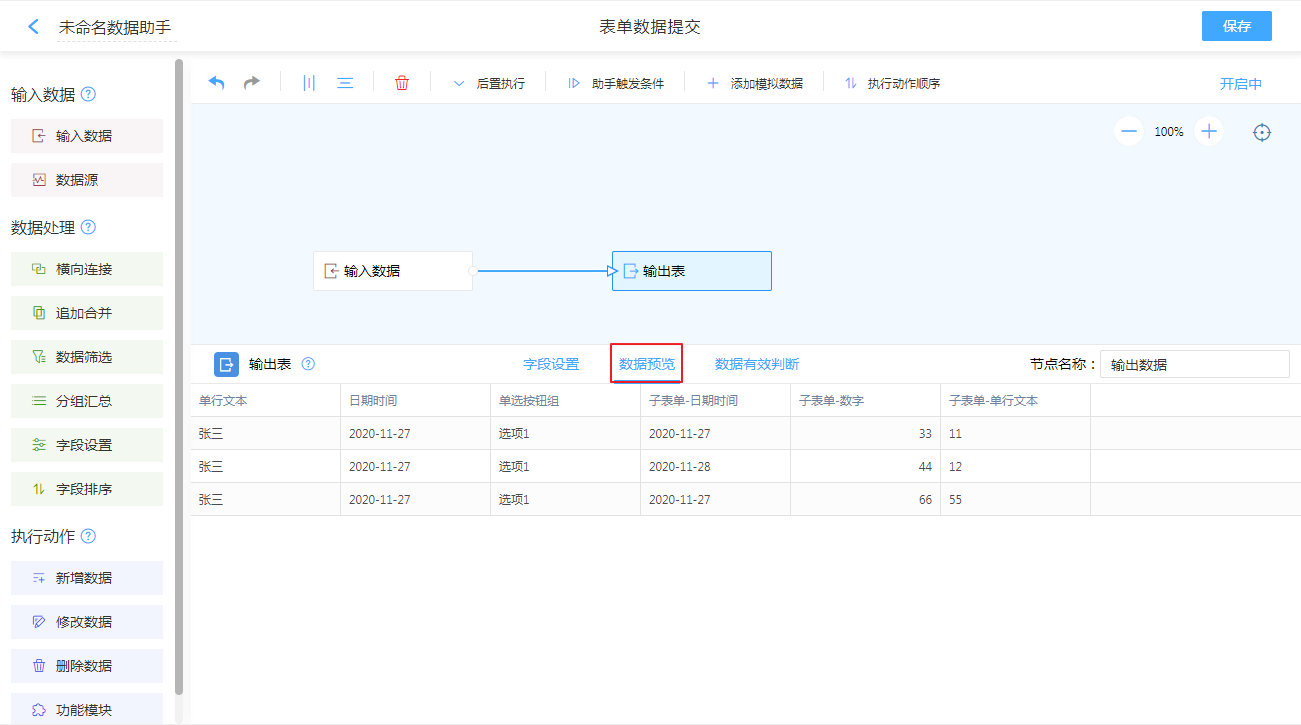Image resolution: width=1301 pixels, height=725 pixels.
Task: Open 助手触发条件 settings
Action: point(616,84)
